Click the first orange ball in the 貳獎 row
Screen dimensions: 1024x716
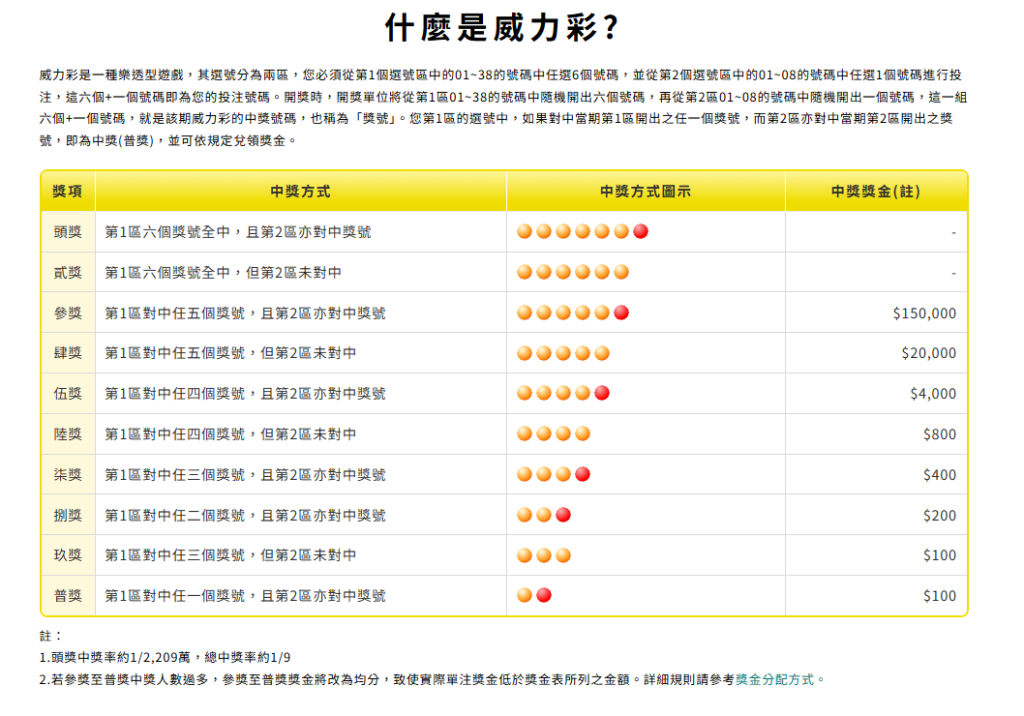pyautogui.click(x=524, y=272)
